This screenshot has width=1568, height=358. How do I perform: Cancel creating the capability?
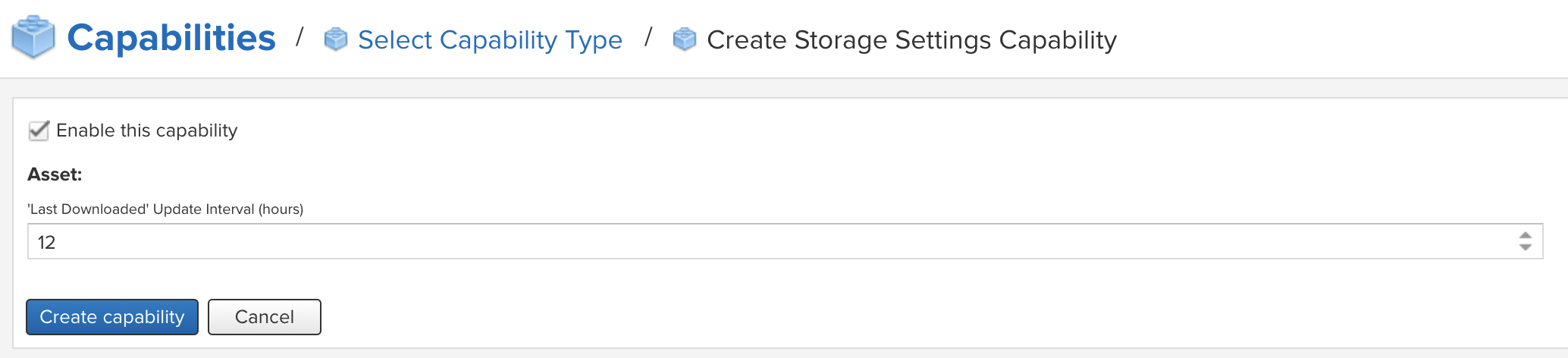[x=264, y=317]
